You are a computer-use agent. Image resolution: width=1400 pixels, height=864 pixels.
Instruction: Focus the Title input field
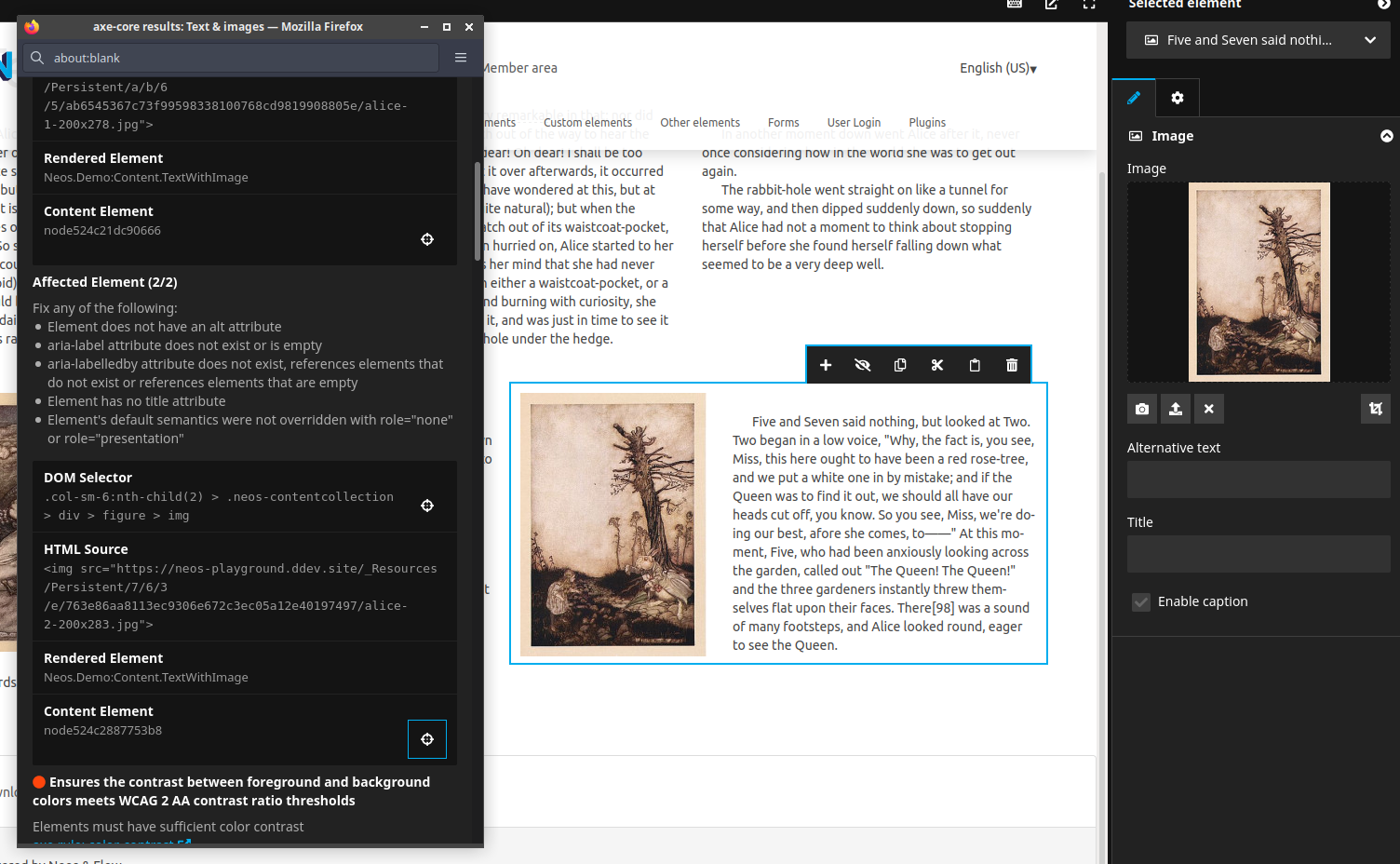tap(1259, 554)
